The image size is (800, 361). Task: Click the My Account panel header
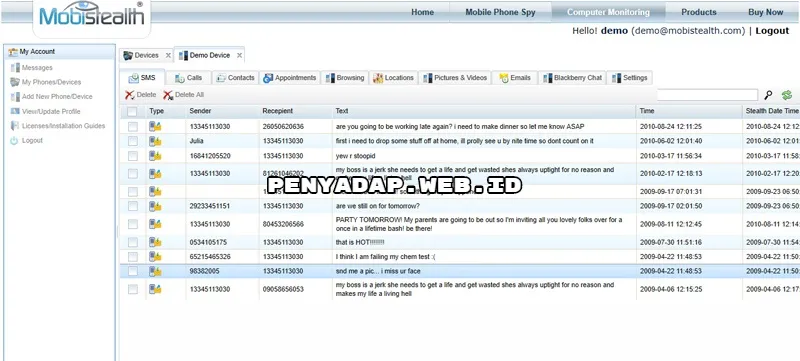(60, 51)
